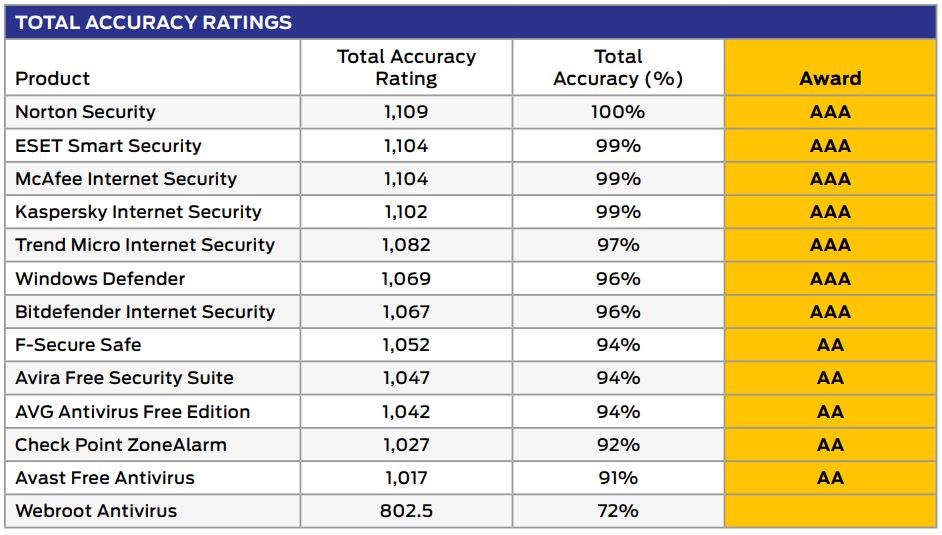Click ESET Smart Security in product column

click(x=108, y=146)
